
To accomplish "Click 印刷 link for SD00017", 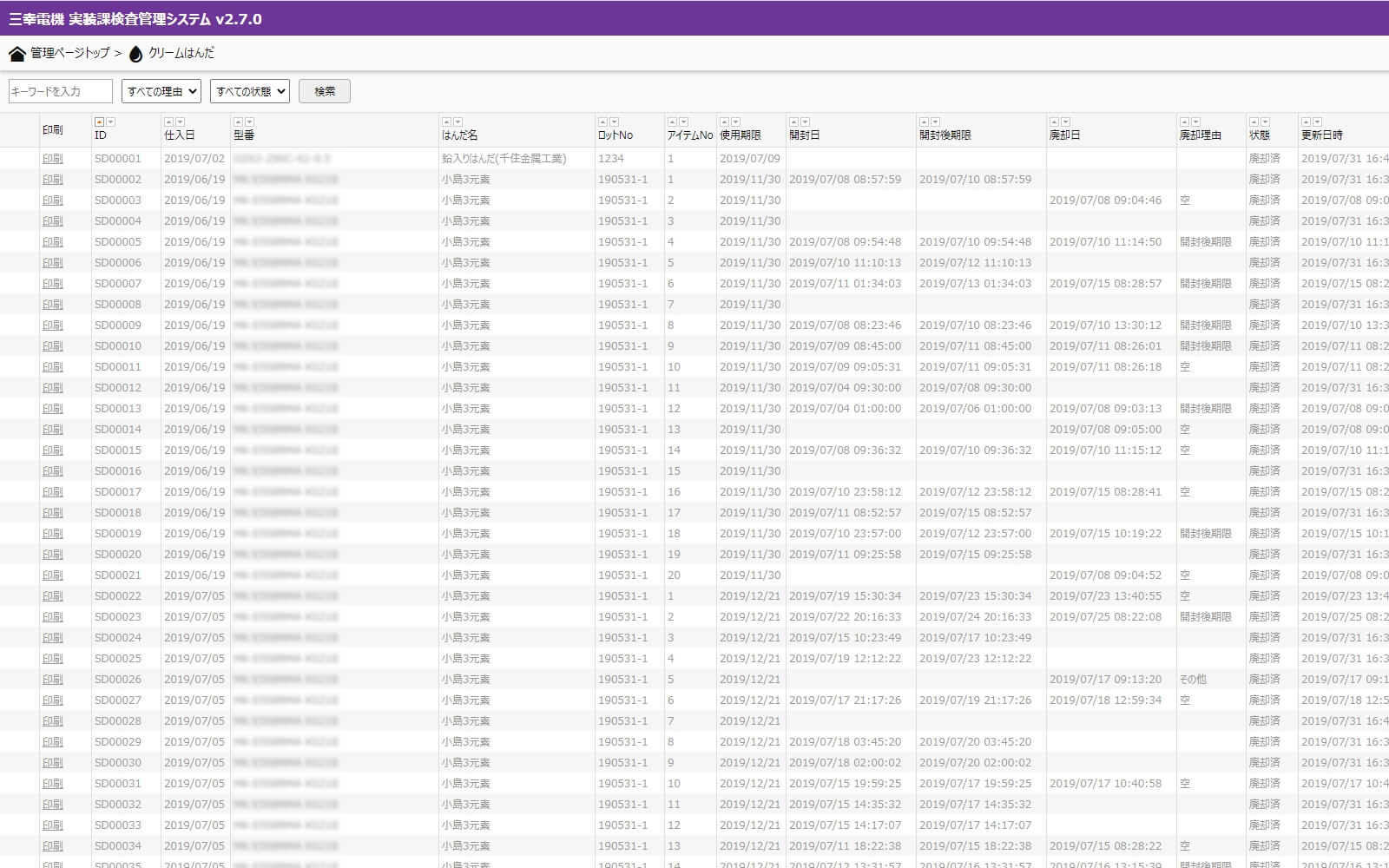I will [x=53, y=492].
